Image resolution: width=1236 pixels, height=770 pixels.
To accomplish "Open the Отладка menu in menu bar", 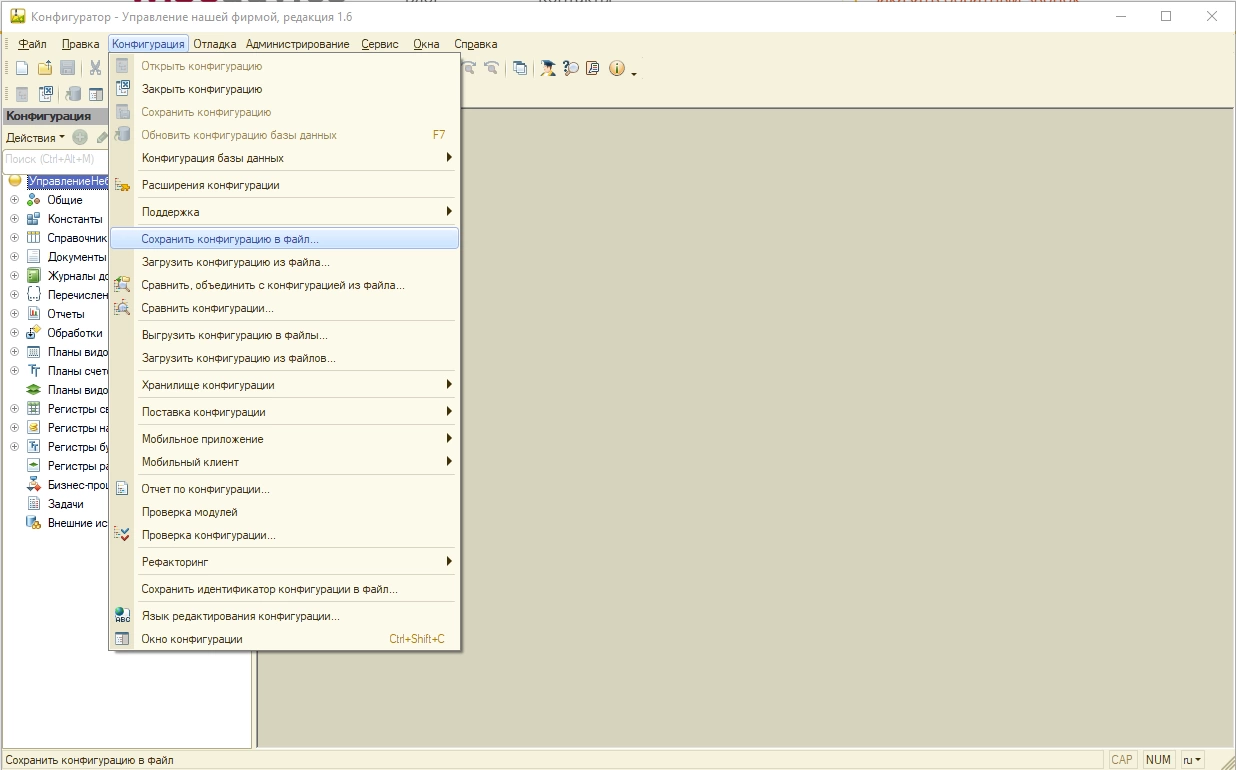I will (x=215, y=44).
